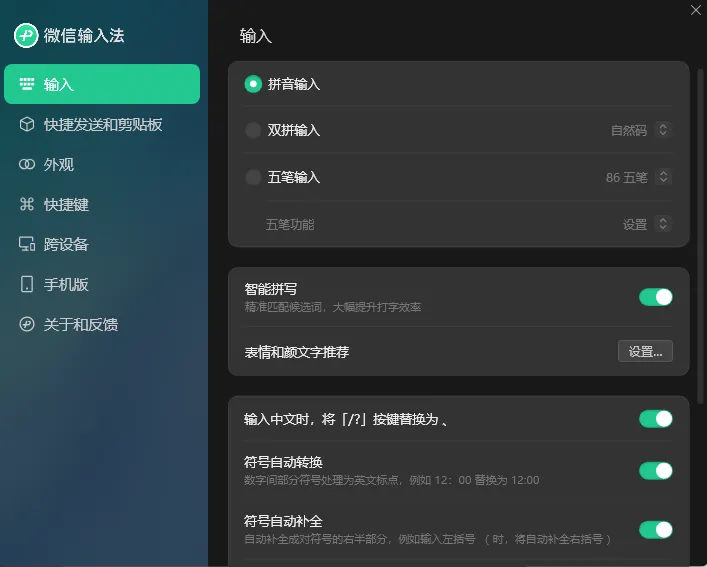Image resolution: width=707 pixels, height=567 pixels.
Task: Click the command-symbol icon for 快捷键
Action: point(27,204)
